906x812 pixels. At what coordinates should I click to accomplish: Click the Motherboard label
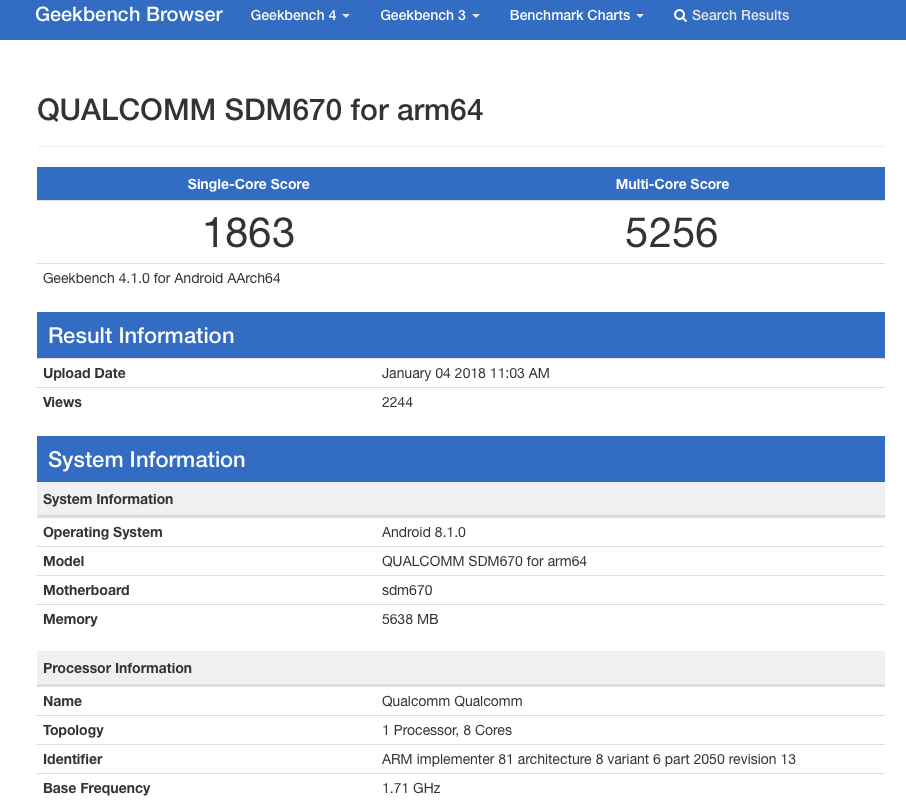(86, 590)
